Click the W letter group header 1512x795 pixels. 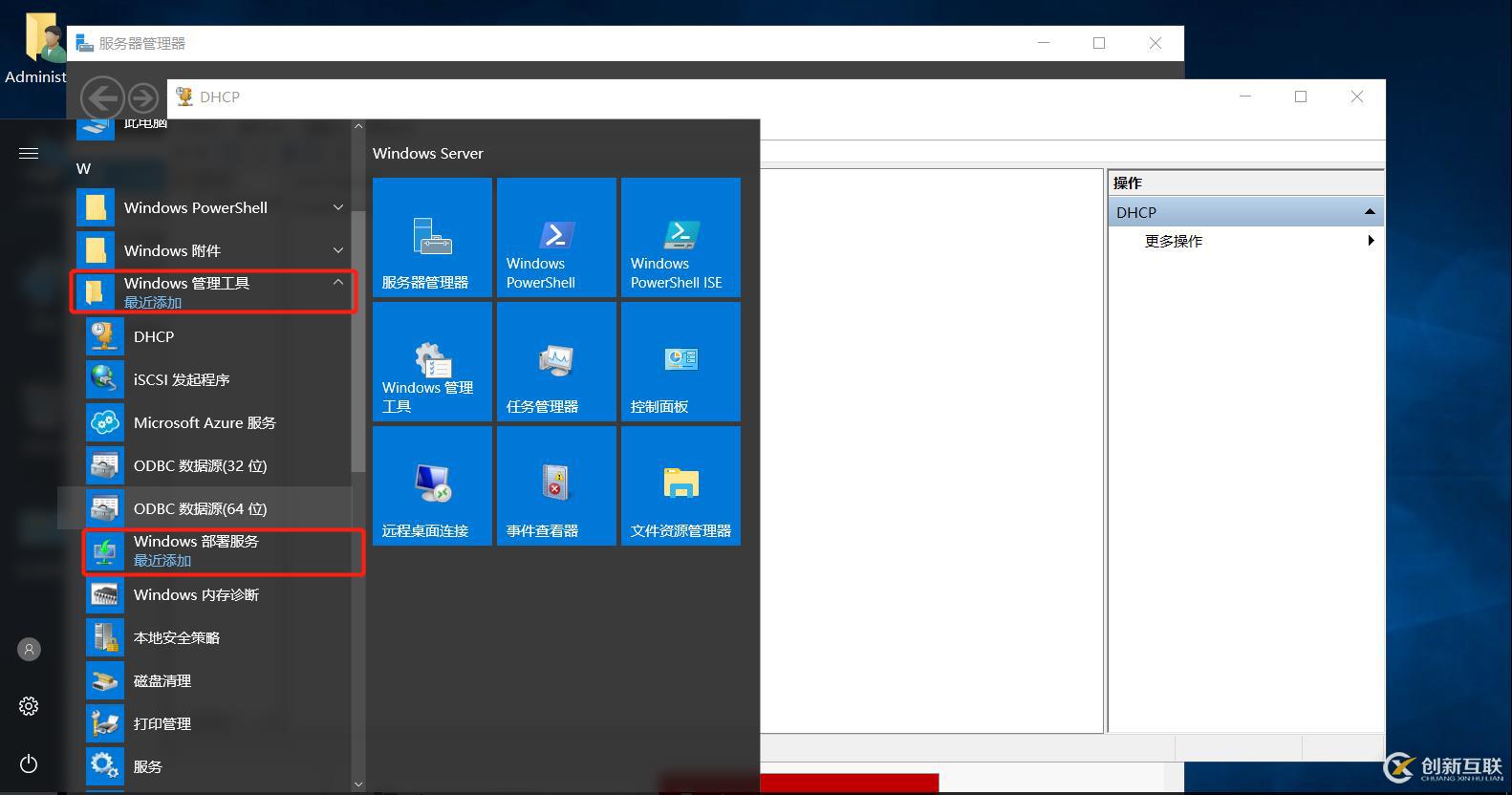point(84,168)
